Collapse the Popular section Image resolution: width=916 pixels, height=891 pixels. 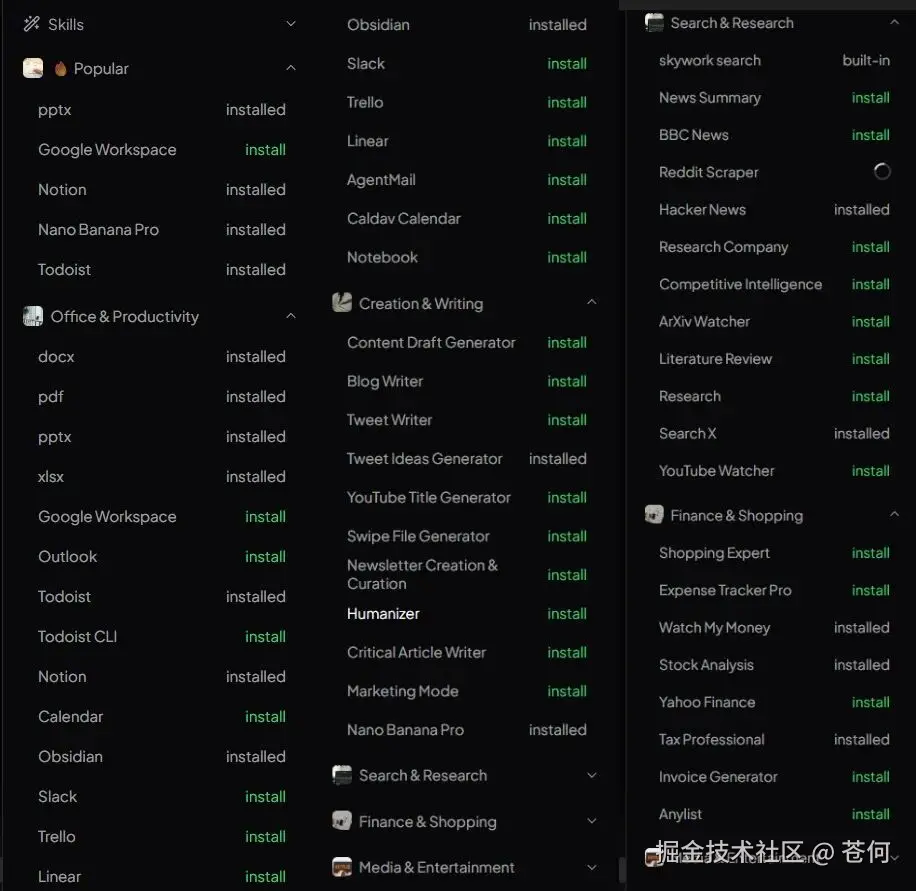coord(290,68)
